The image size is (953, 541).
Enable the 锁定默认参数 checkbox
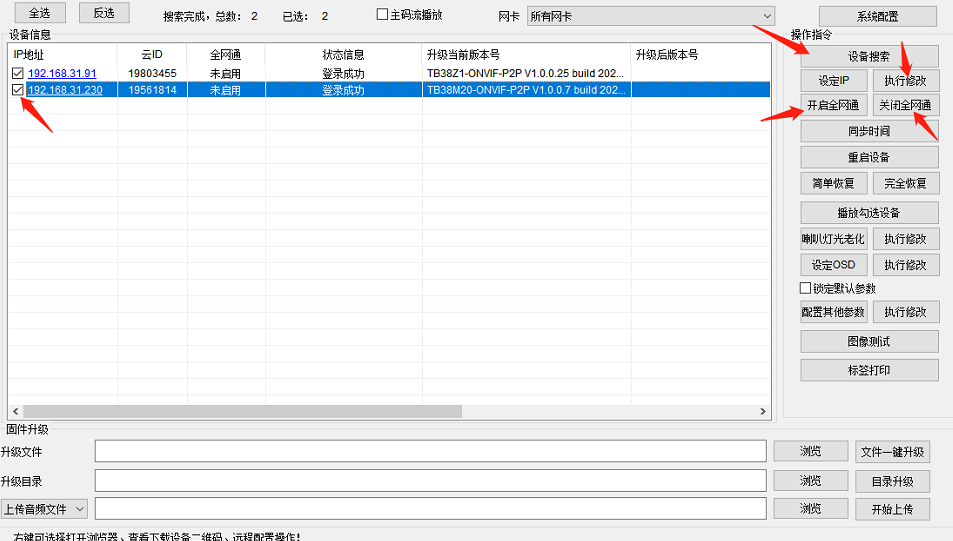click(806, 288)
